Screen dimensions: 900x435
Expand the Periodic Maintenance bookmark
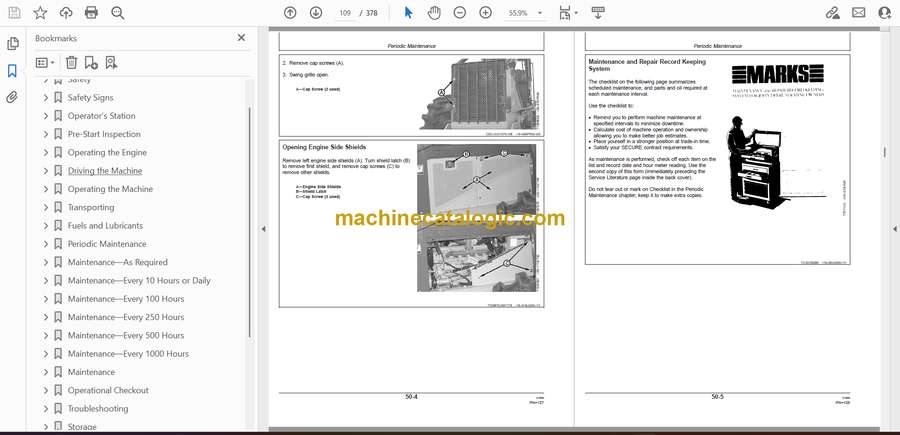click(x=46, y=244)
